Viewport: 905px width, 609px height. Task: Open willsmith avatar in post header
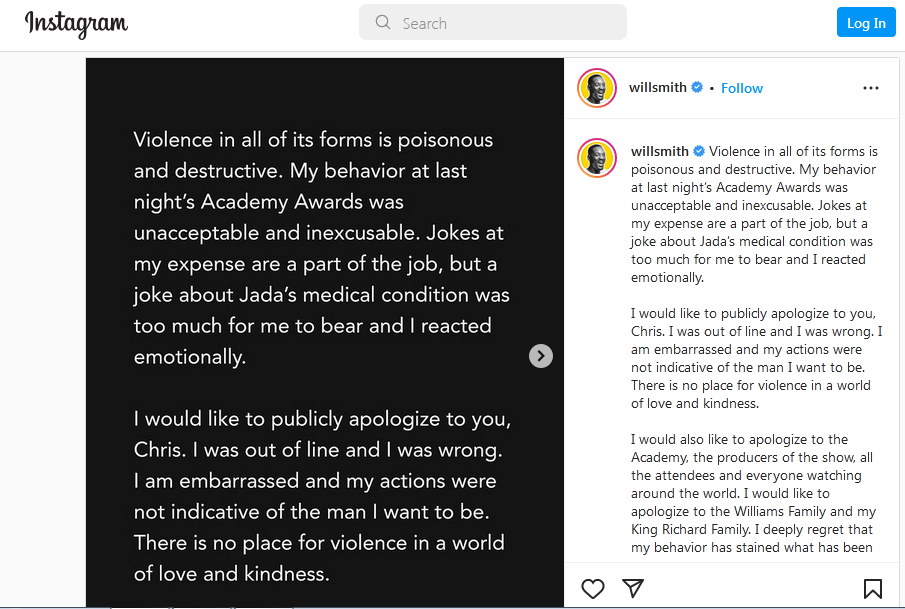click(597, 88)
